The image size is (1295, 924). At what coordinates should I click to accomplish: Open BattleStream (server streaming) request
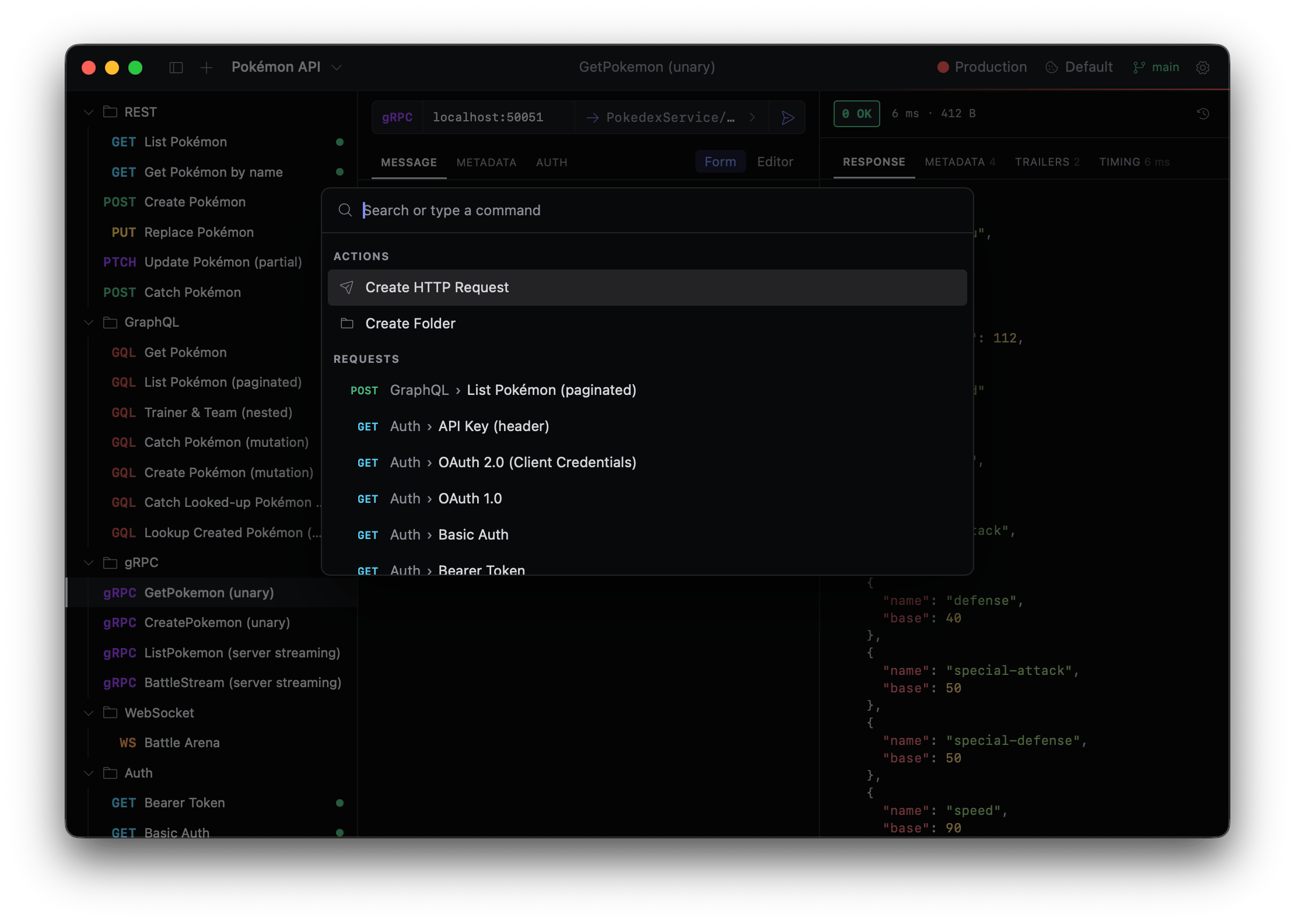(x=212, y=682)
